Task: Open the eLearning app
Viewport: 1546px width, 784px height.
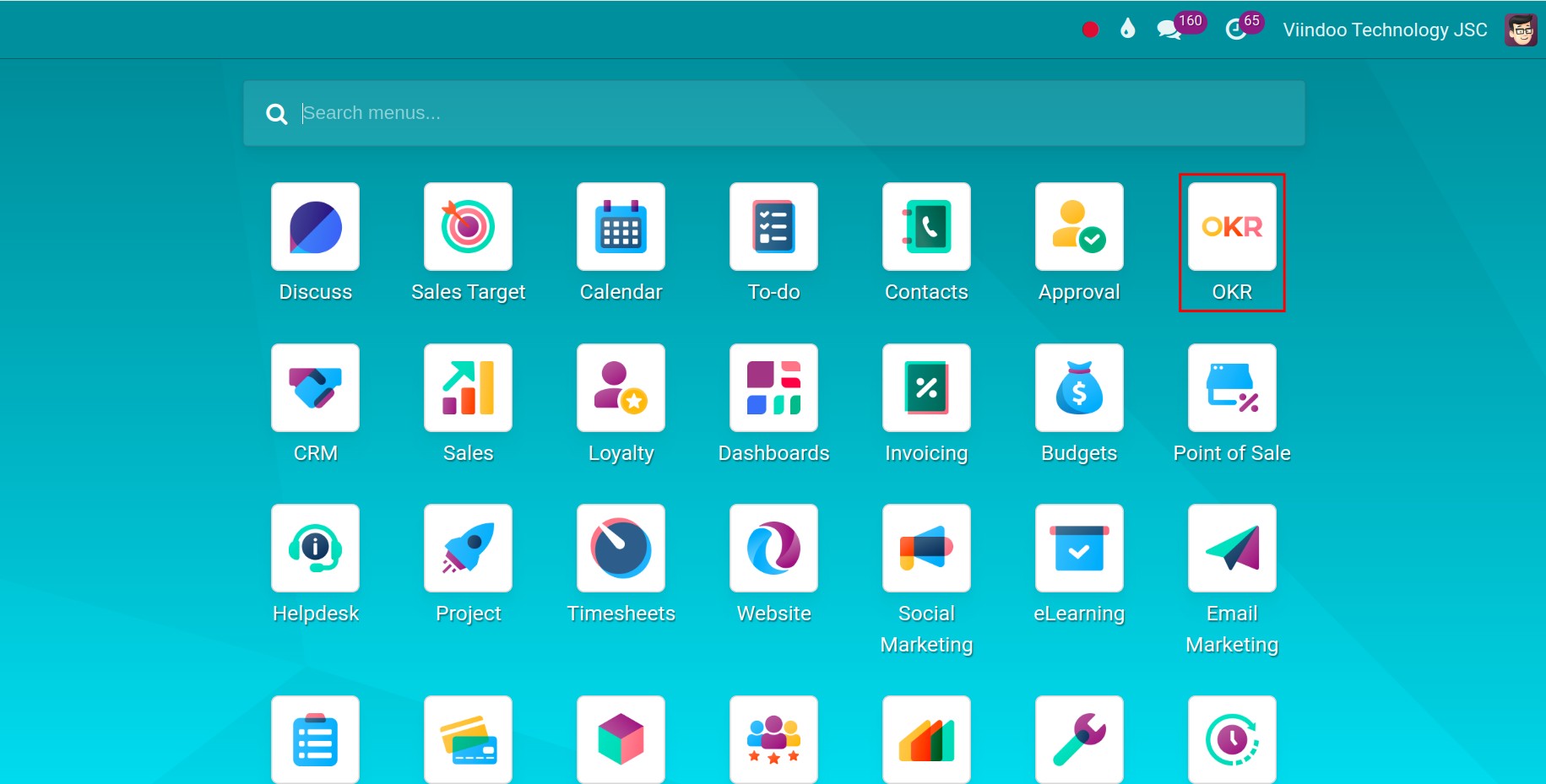Action: 1079,549
